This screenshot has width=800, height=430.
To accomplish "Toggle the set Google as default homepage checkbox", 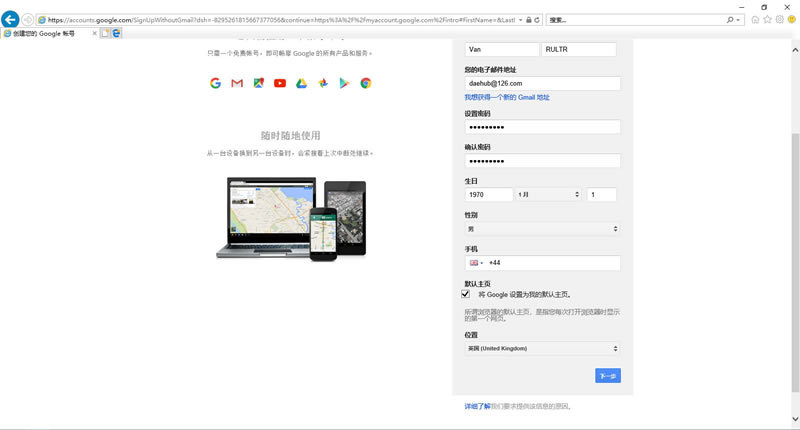I will point(465,294).
